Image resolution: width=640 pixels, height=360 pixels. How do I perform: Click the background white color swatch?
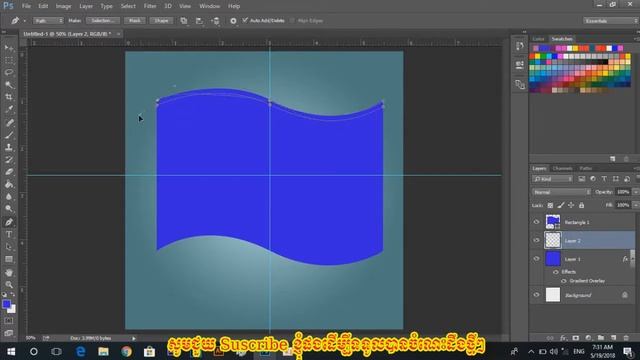pyautogui.click(x=12, y=309)
